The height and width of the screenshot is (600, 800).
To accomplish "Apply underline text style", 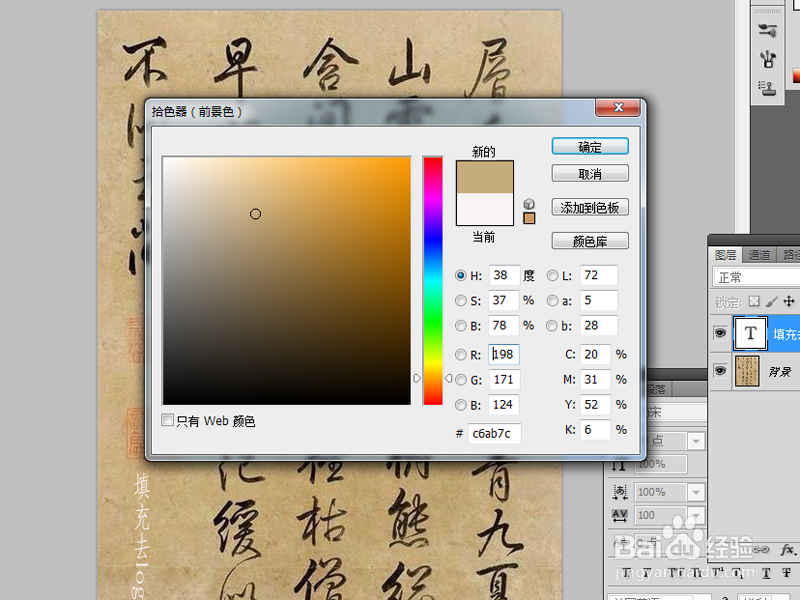I will pyautogui.click(x=766, y=573).
